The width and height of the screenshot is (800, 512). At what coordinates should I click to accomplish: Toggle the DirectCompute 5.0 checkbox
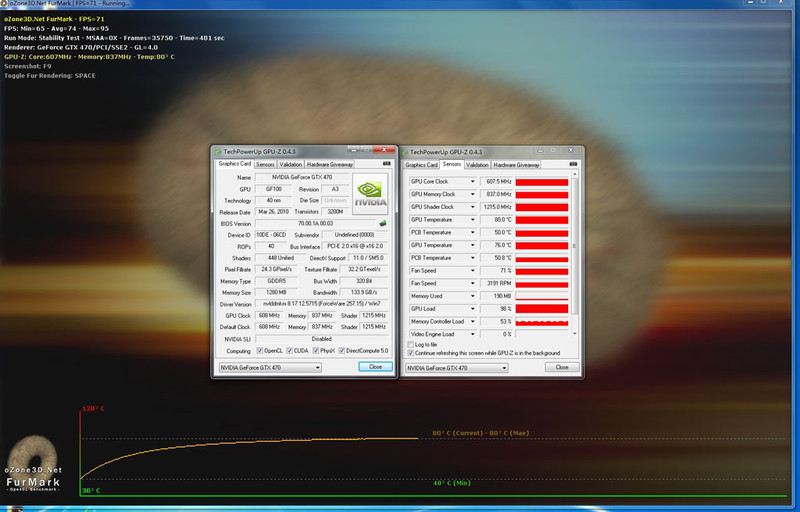[342, 351]
